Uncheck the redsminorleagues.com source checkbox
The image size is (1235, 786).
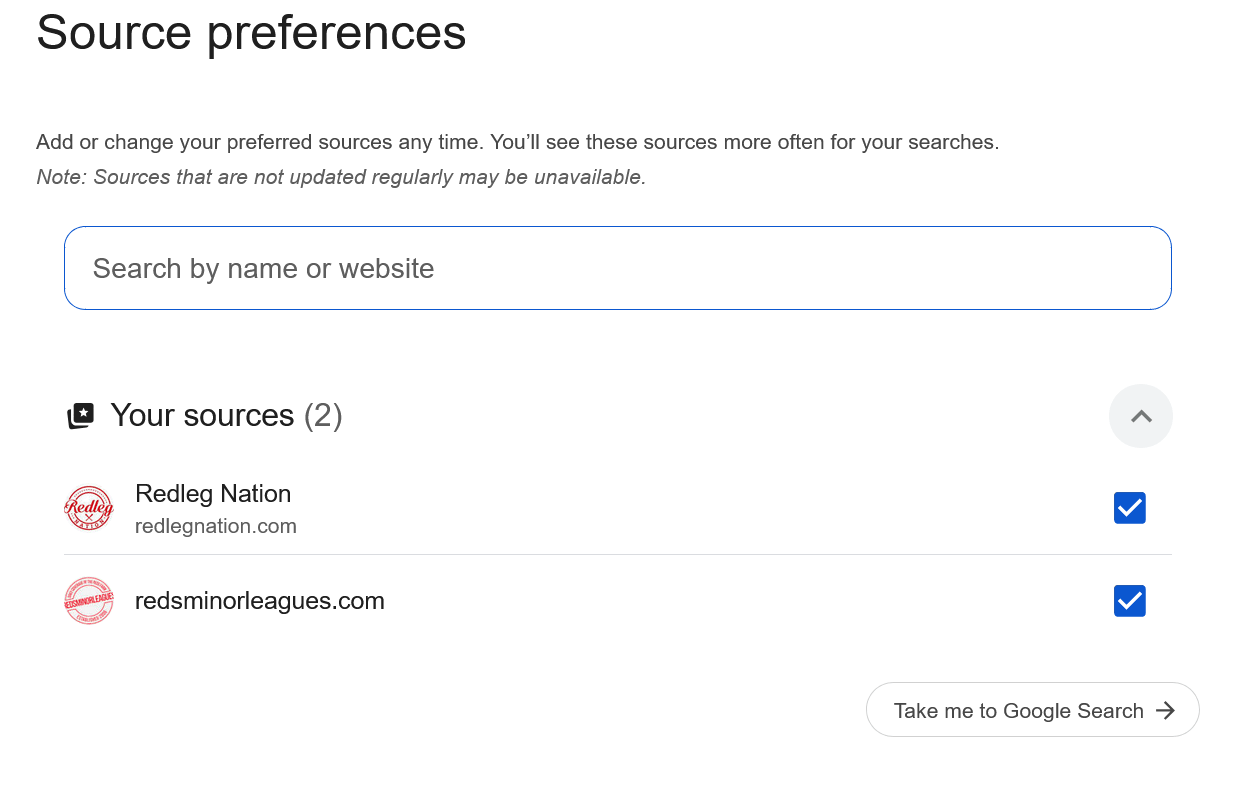1129,601
